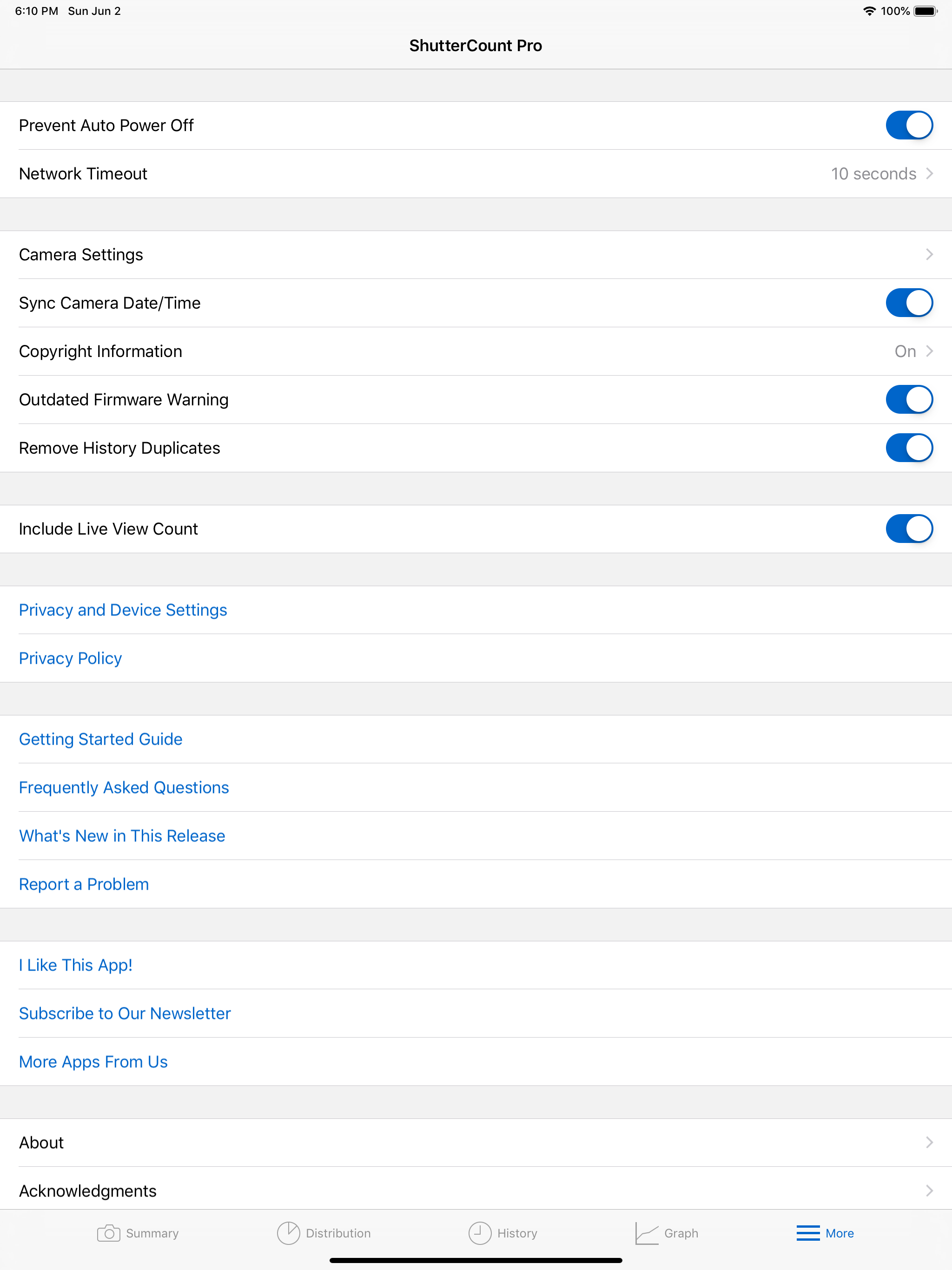This screenshot has width=952, height=1270.
Task: Open Network Timeout 10 seconds option
Action: coord(873,173)
